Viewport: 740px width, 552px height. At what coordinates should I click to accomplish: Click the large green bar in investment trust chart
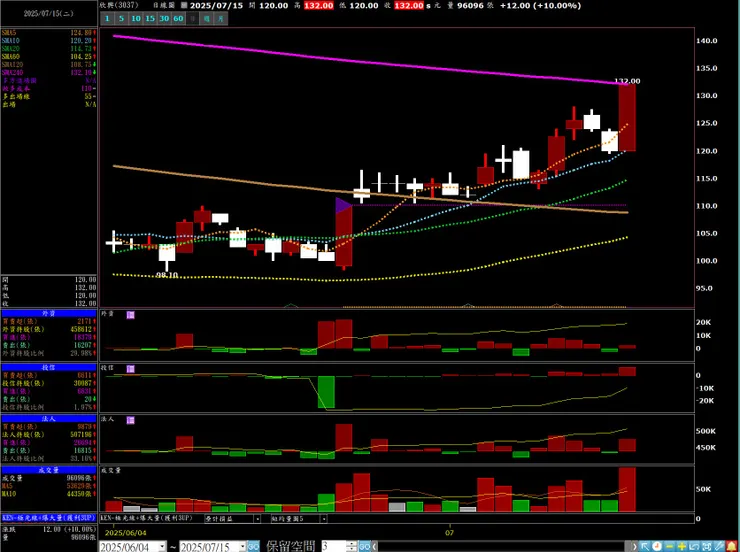[x=326, y=392]
